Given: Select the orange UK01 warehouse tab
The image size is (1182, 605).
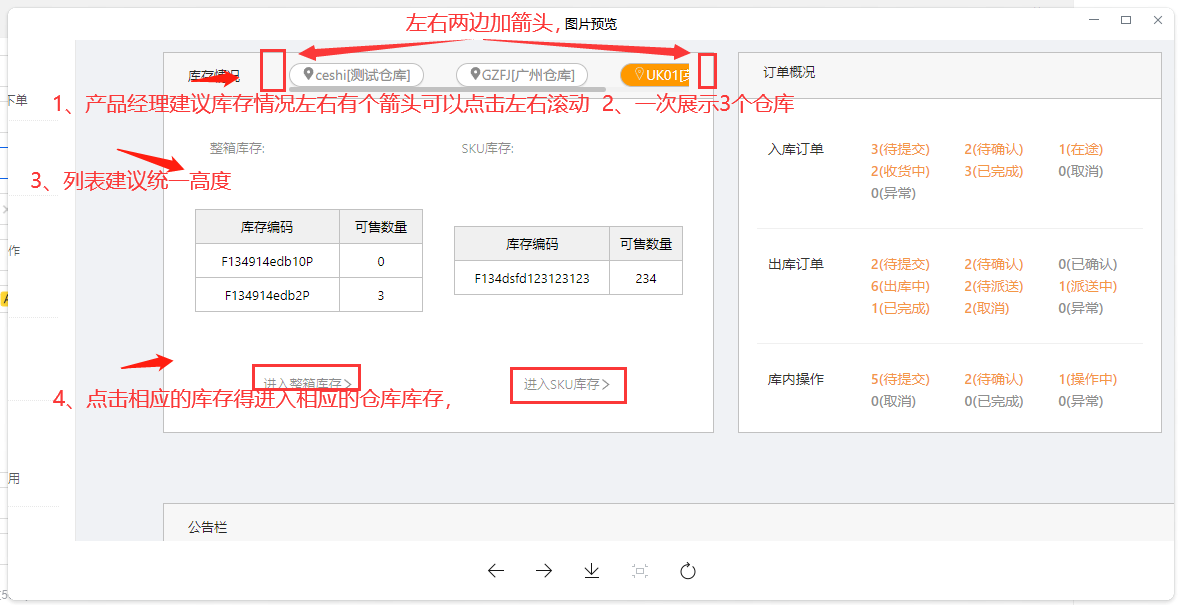Looking at the screenshot, I should tap(656, 75).
